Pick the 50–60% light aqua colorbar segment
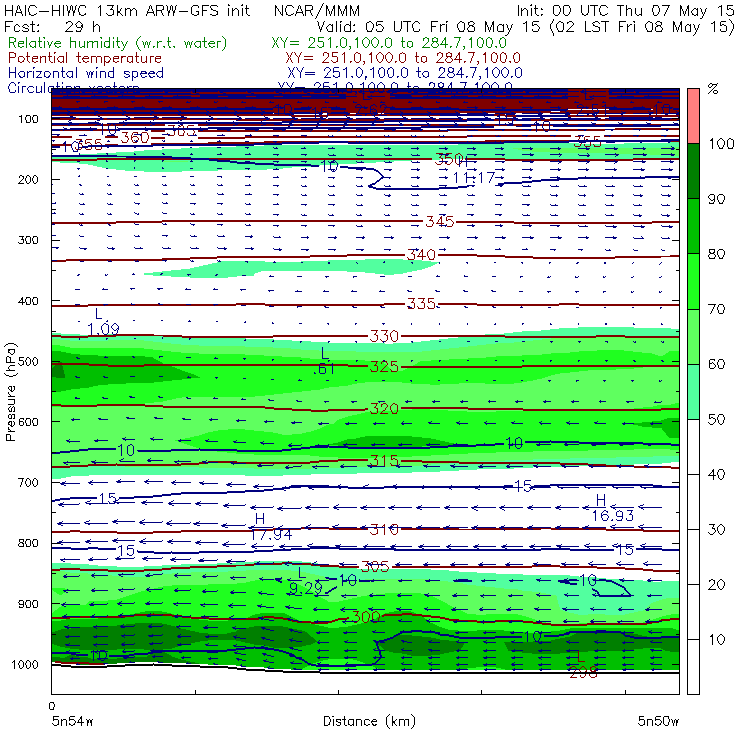 [x=693, y=391]
